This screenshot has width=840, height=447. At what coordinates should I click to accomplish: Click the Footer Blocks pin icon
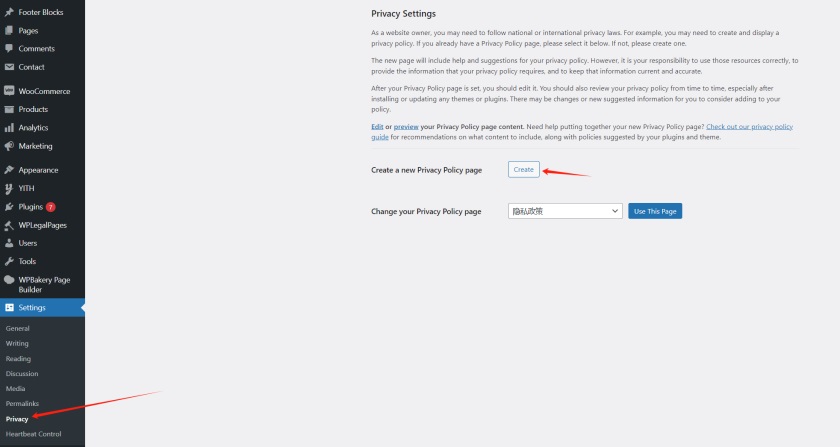click(x=9, y=12)
